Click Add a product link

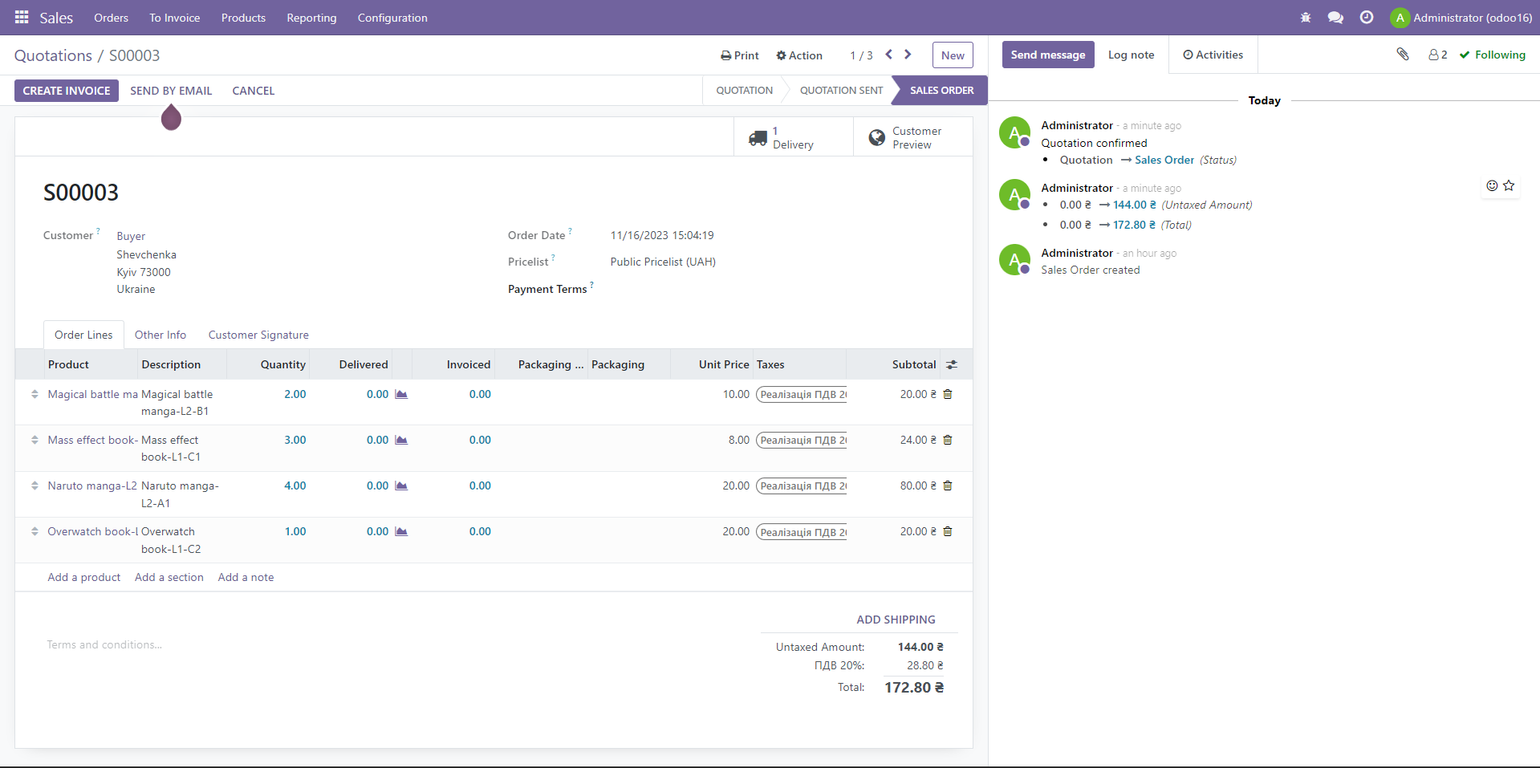pos(84,578)
